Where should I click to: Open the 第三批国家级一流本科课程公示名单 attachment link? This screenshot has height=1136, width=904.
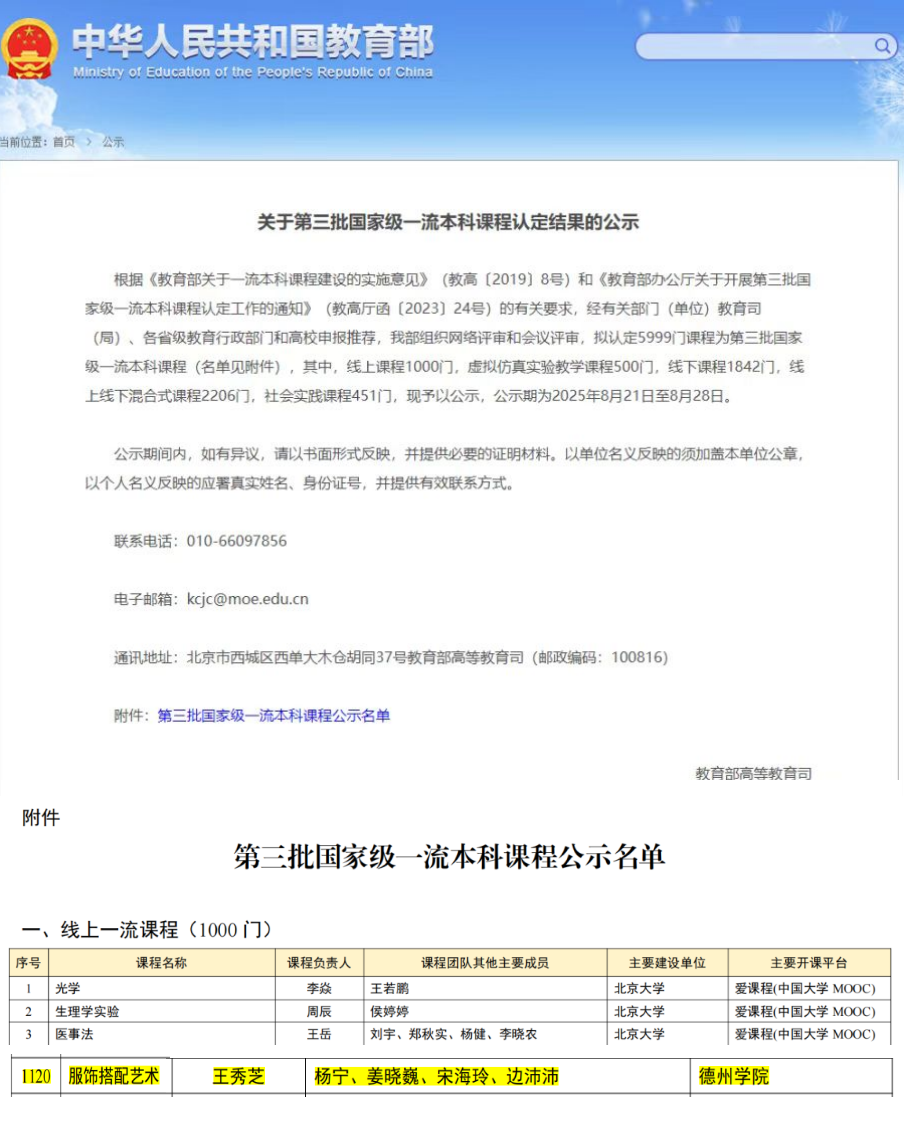(273, 715)
